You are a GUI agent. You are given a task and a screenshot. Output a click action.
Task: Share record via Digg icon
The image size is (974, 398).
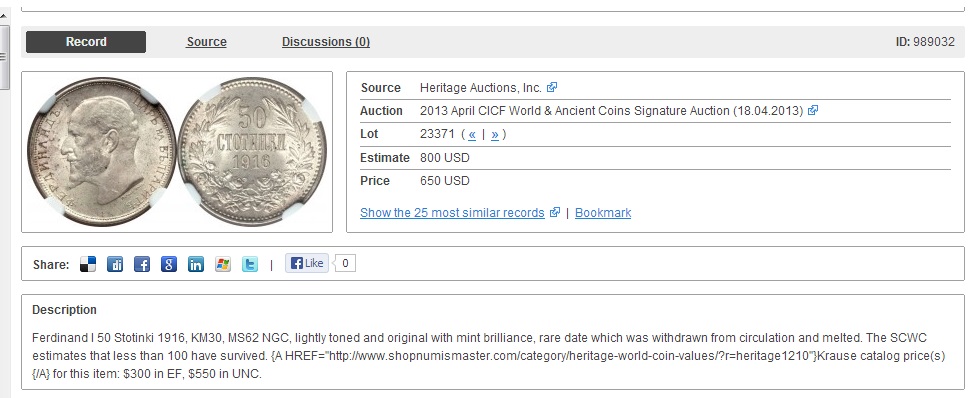click(115, 265)
